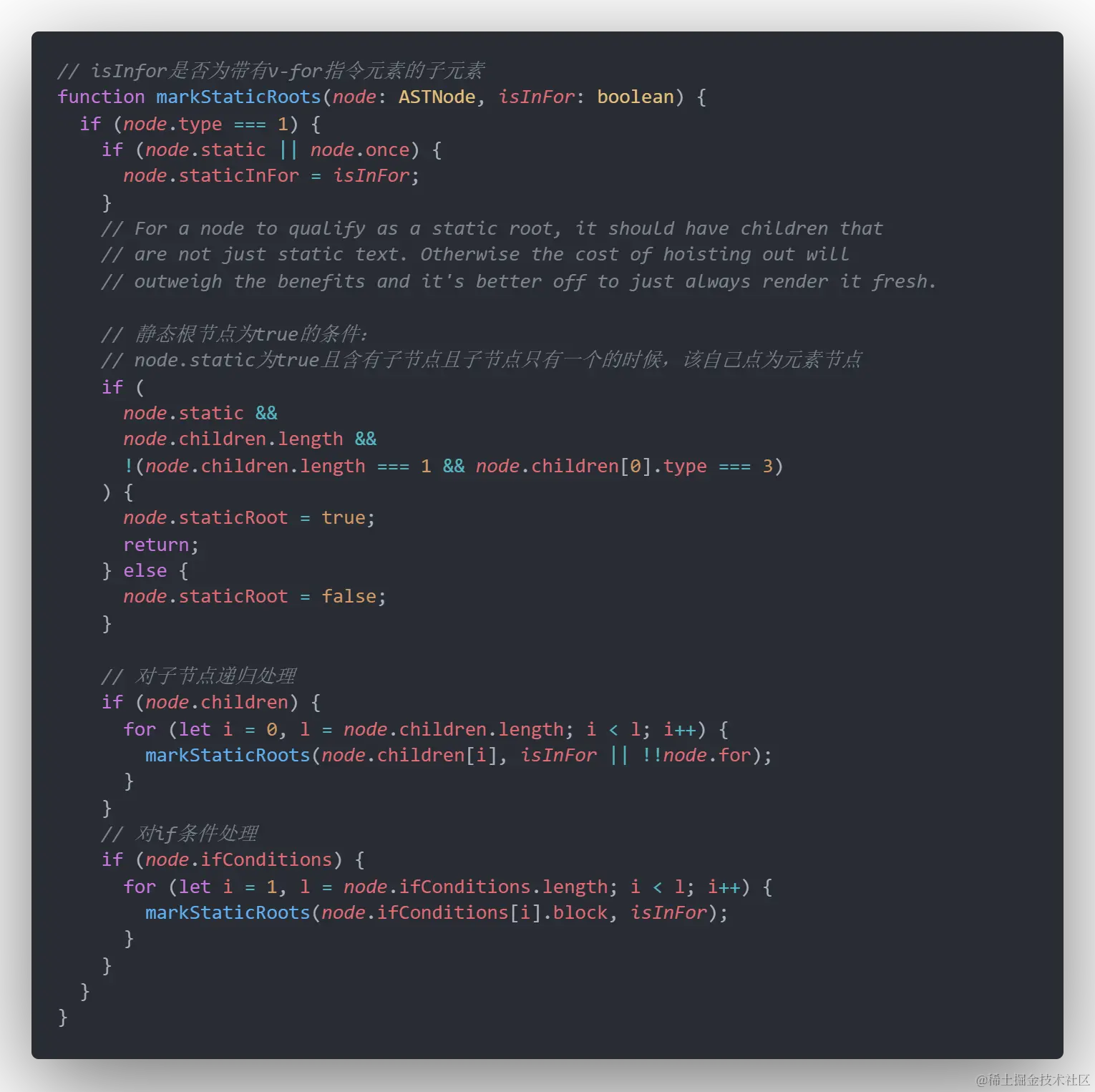Click the isInfor Chinese comment on the first line

click(x=271, y=71)
